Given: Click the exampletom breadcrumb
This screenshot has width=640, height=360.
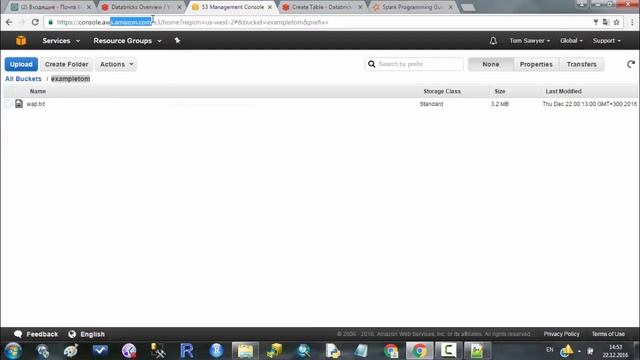Looking at the screenshot, I should (70, 79).
